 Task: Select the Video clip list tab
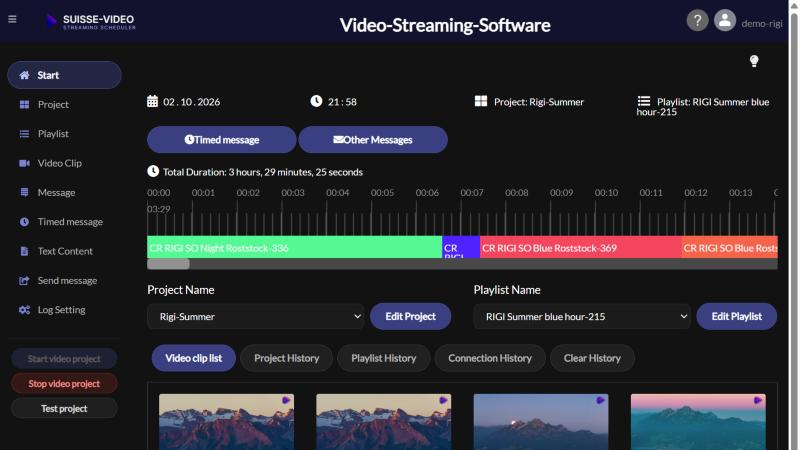coord(193,358)
